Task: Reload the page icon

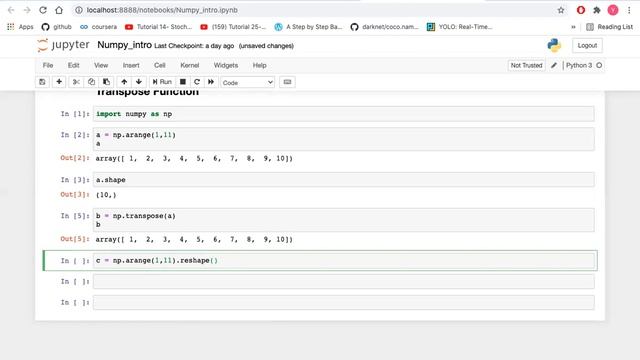Action: (43, 10)
